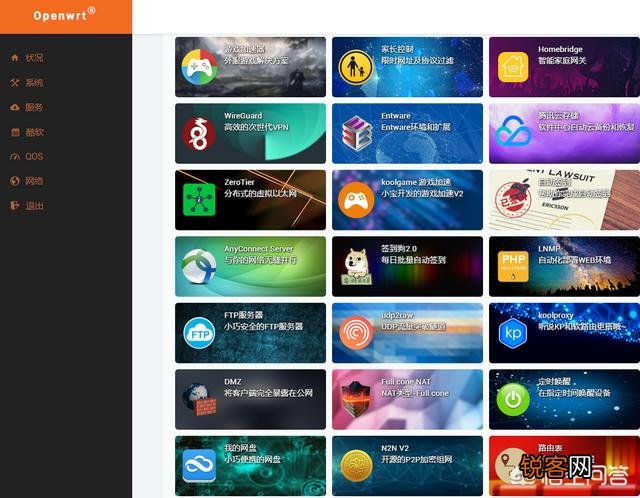The image size is (640, 498).
Task: Open the QOS sidebar menu
Action: [x=34, y=157]
